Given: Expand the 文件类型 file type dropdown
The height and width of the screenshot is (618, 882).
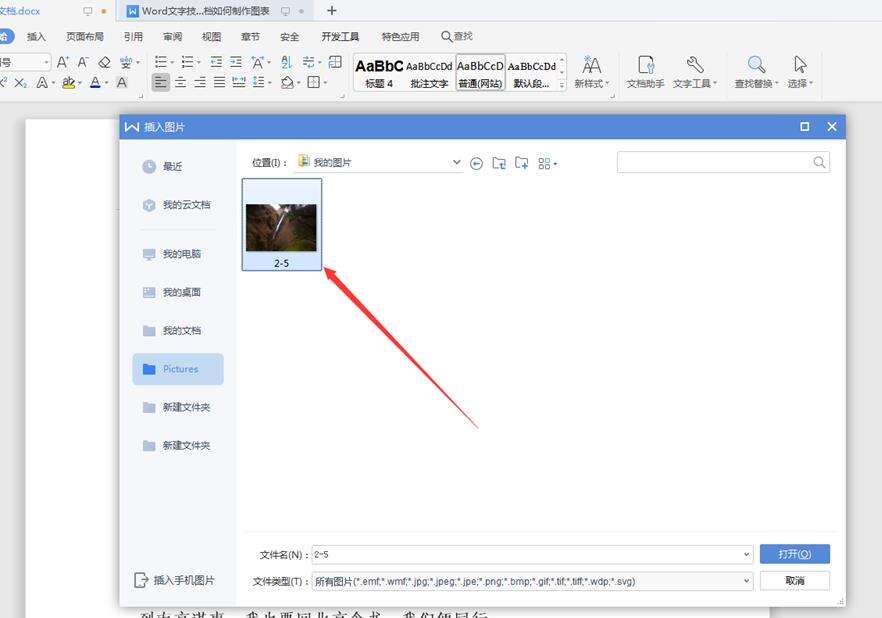Looking at the screenshot, I should [x=747, y=581].
